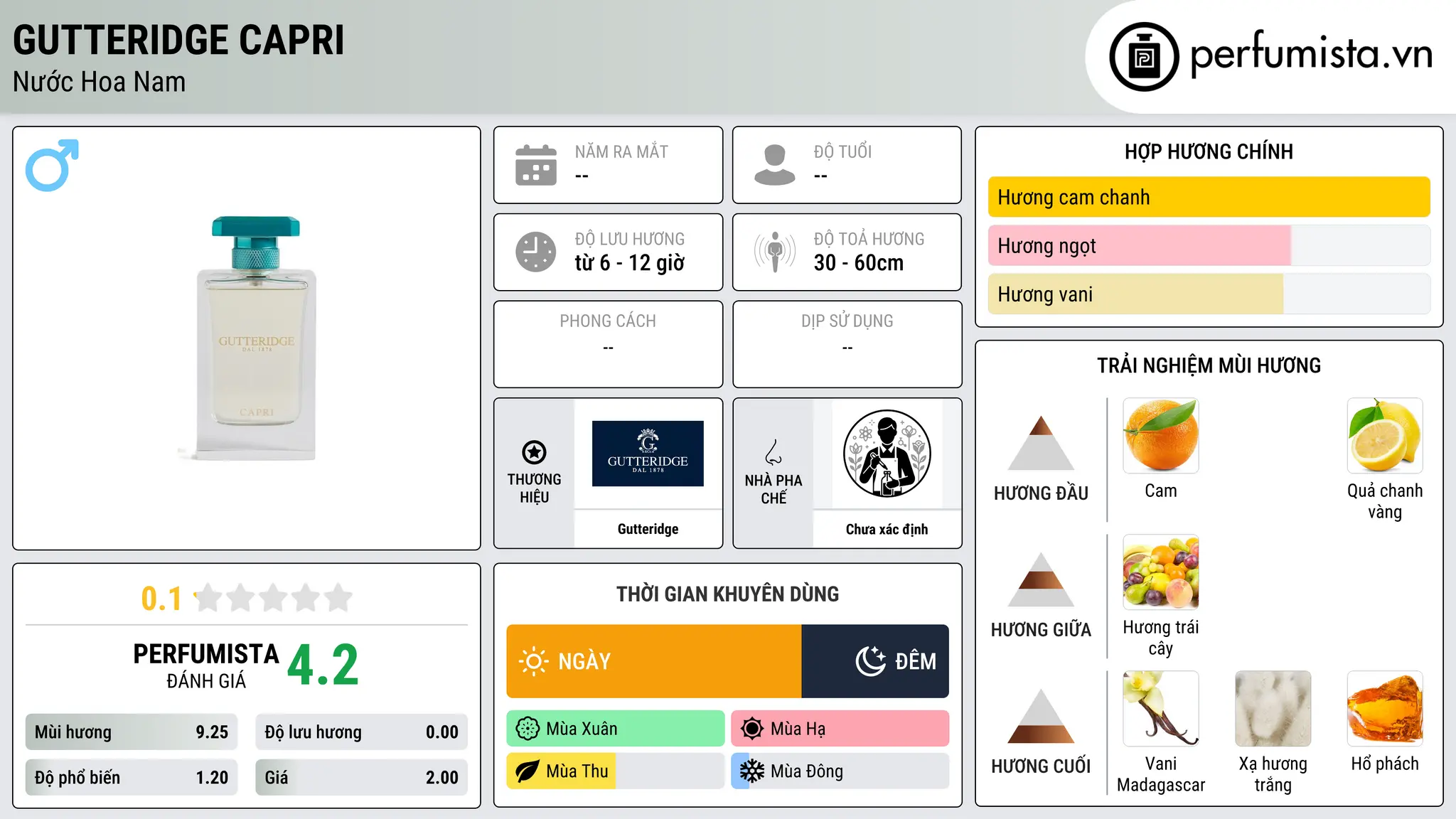This screenshot has height=819, width=1456.
Task: Click the perfumista.vn perfume bottle logo
Action: [x=1144, y=56]
